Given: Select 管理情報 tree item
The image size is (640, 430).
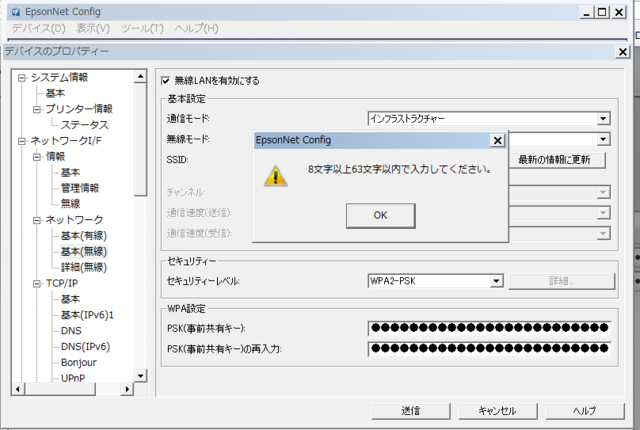Looking at the screenshot, I should click(x=80, y=188).
